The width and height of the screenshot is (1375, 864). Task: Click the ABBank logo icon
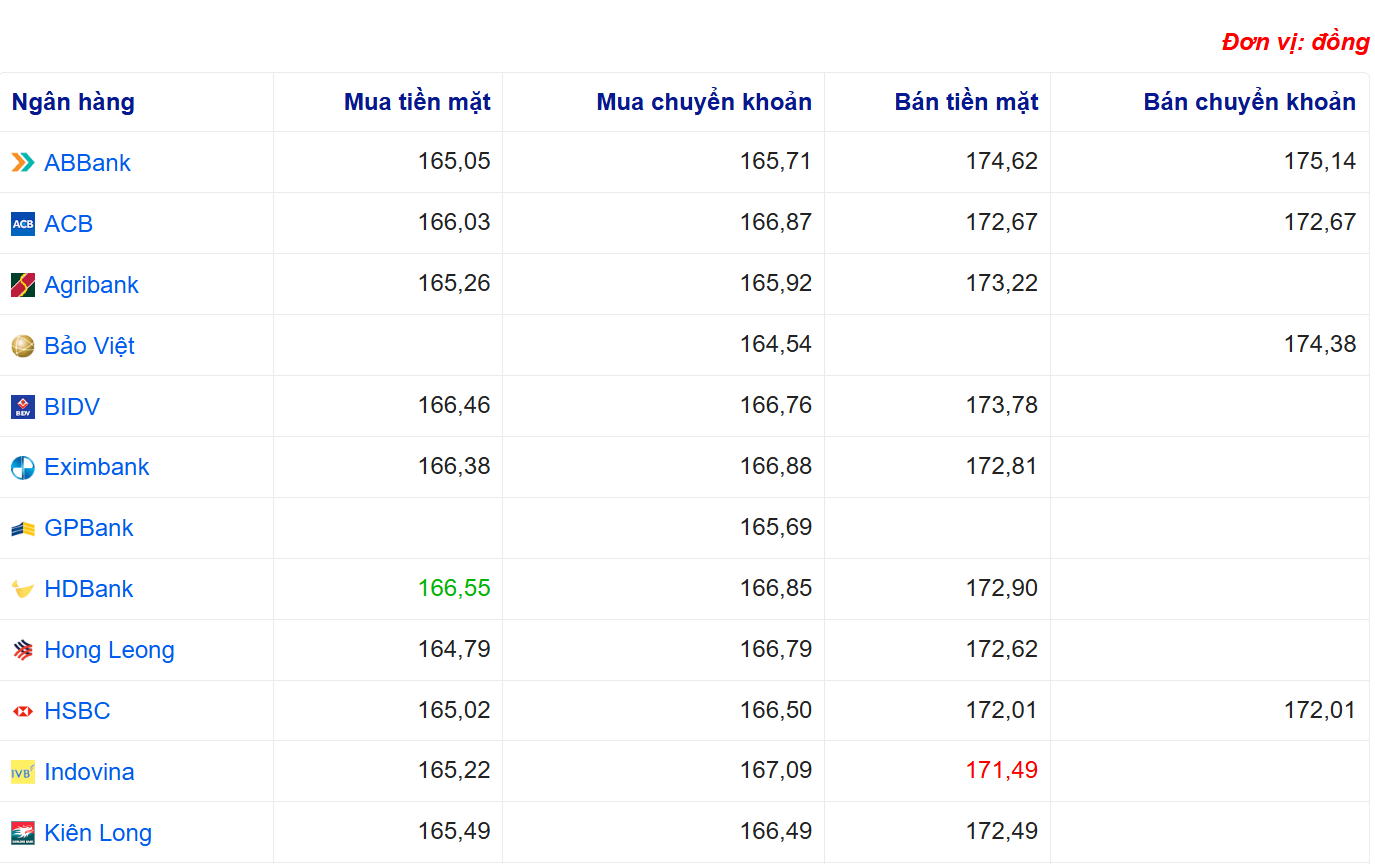point(23,163)
